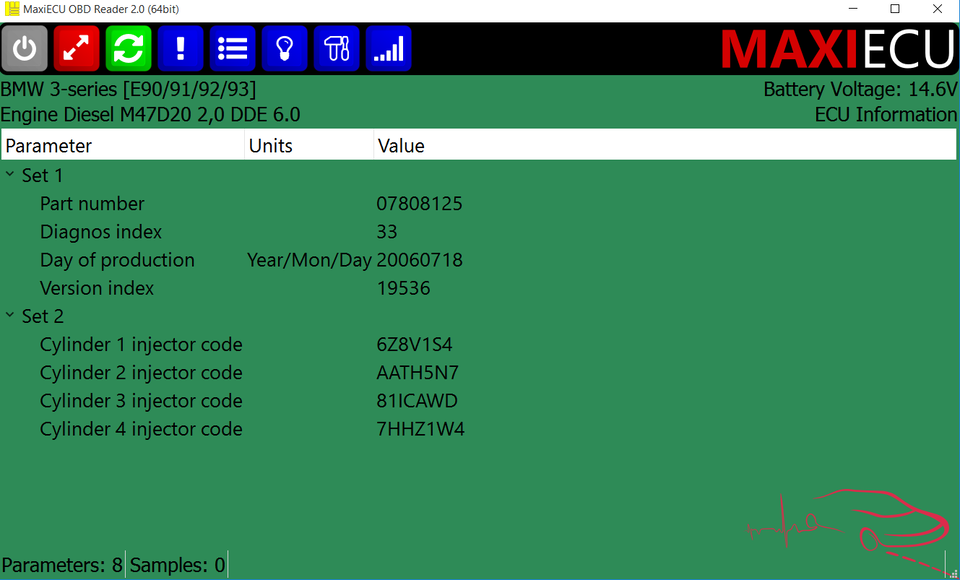Click the Units column header
960x580 pixels.
point(309,145)
